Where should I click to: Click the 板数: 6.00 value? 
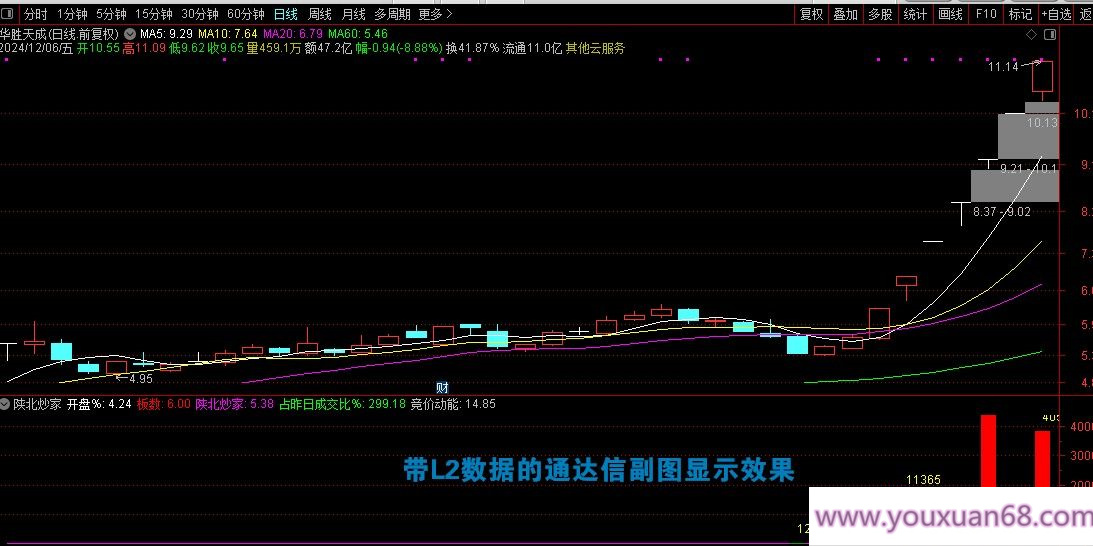click(164, 404)
